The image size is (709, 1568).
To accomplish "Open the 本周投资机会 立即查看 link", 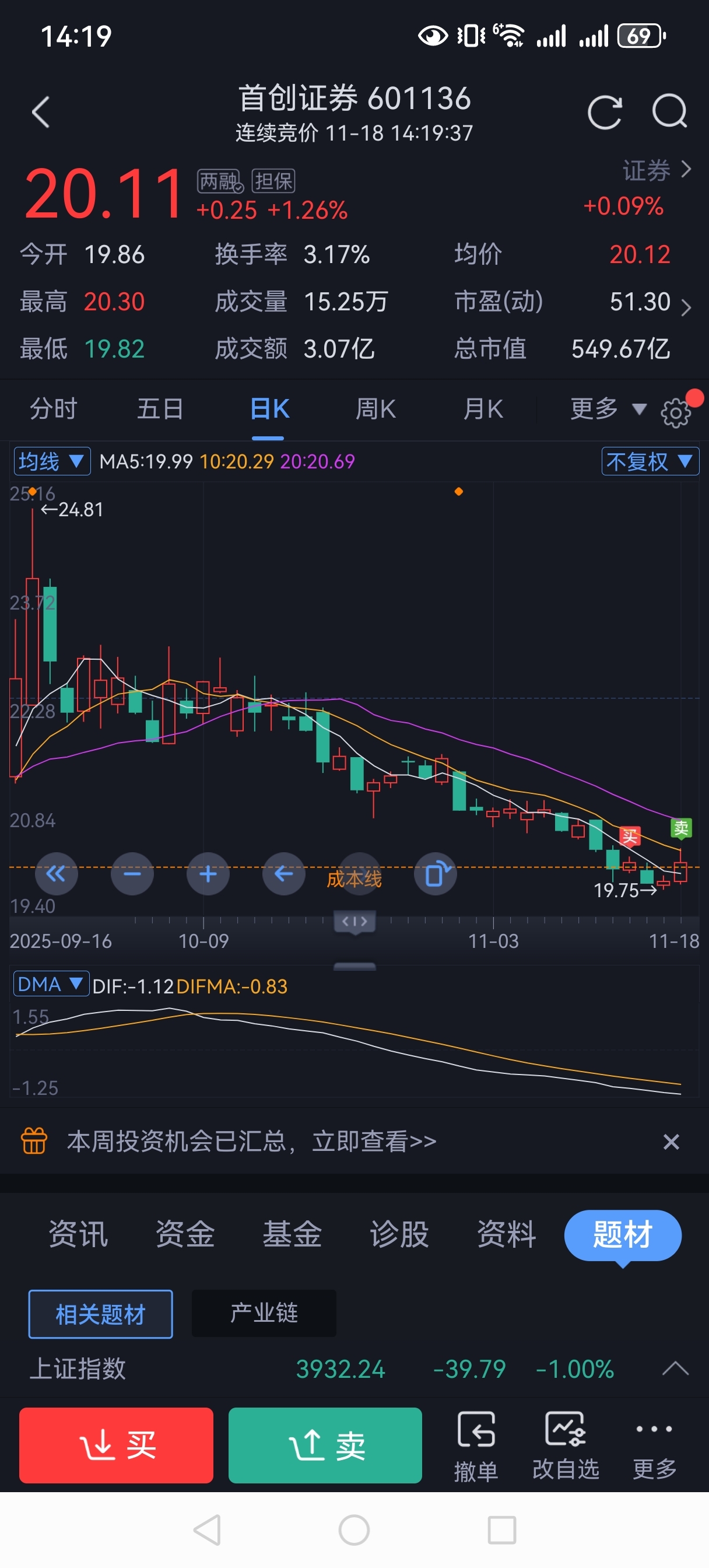I will pyautogui.click(x=252, y=1142).
